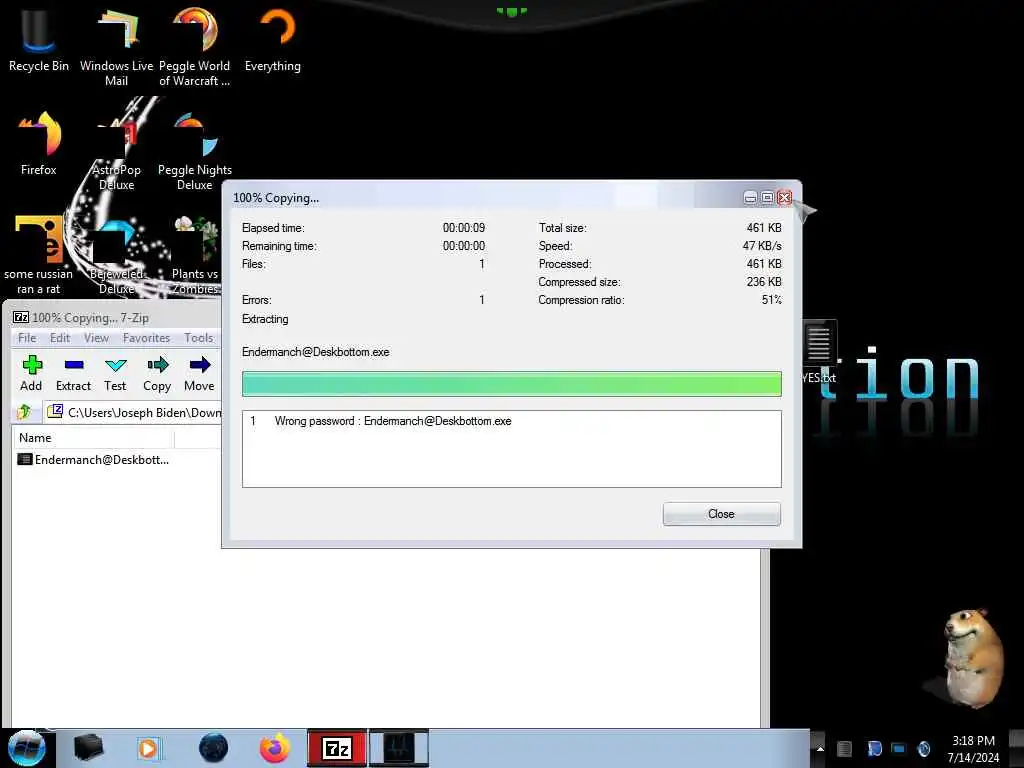This screenshot has height=768, width=1024.
Task: Click the up-folder arrow icon in 7-Zip
Action: point(25,412)
